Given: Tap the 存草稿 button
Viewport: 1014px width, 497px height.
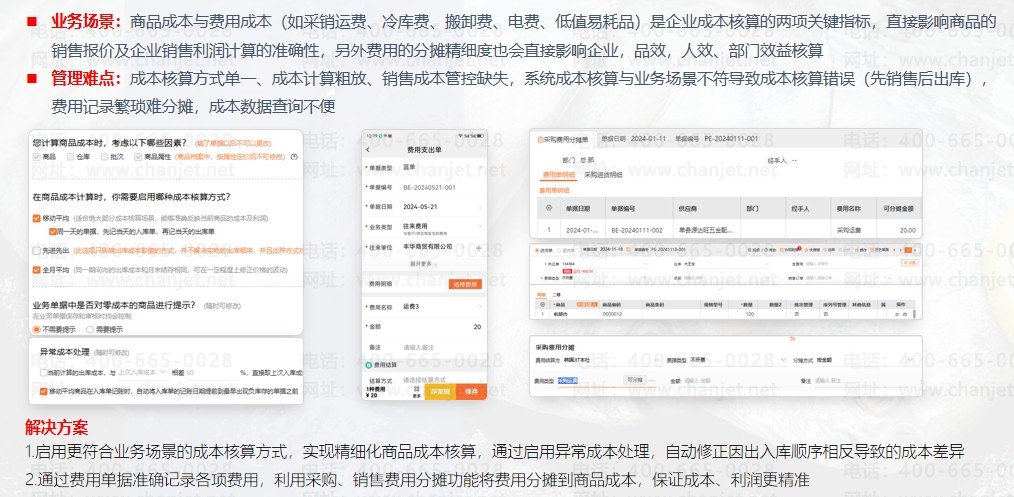Looking at the screenshot, I should click(439, 391).
